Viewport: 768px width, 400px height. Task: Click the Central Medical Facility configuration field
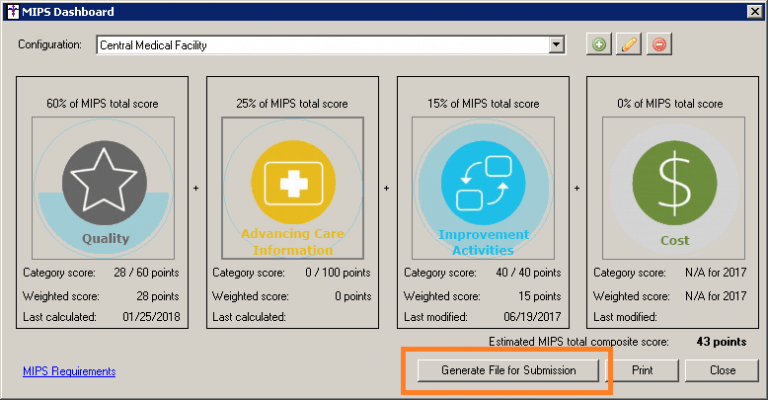click(x=322, y=45)
